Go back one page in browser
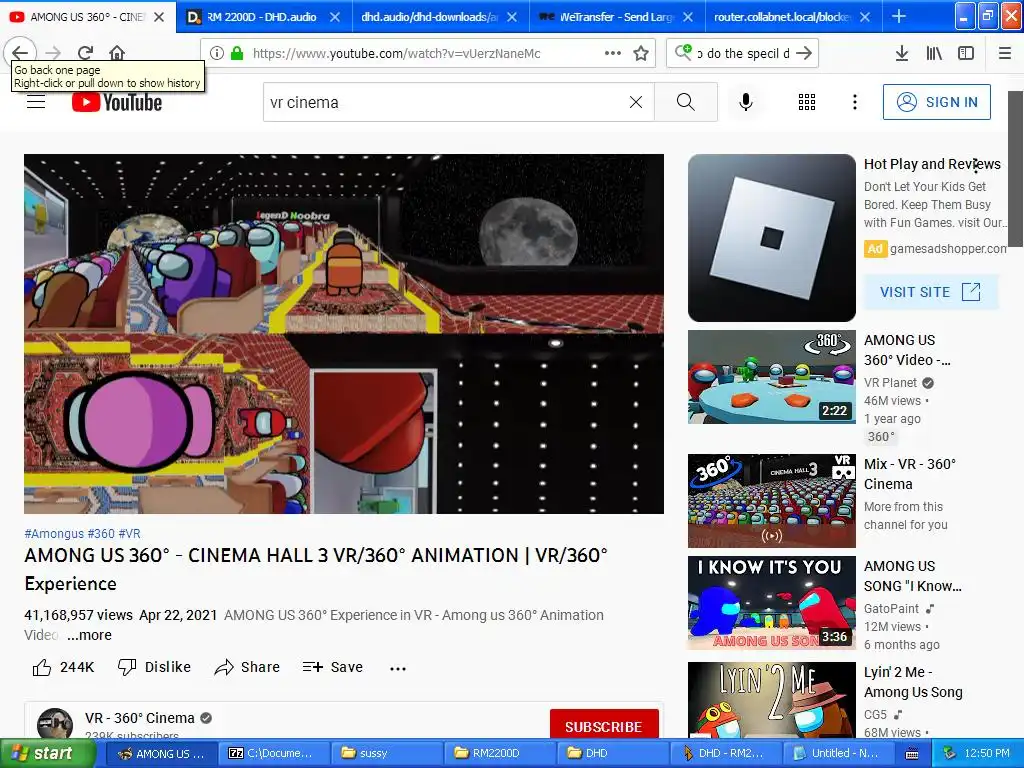The height and width of the screenshot is (768, 1024). coord(20,52)
